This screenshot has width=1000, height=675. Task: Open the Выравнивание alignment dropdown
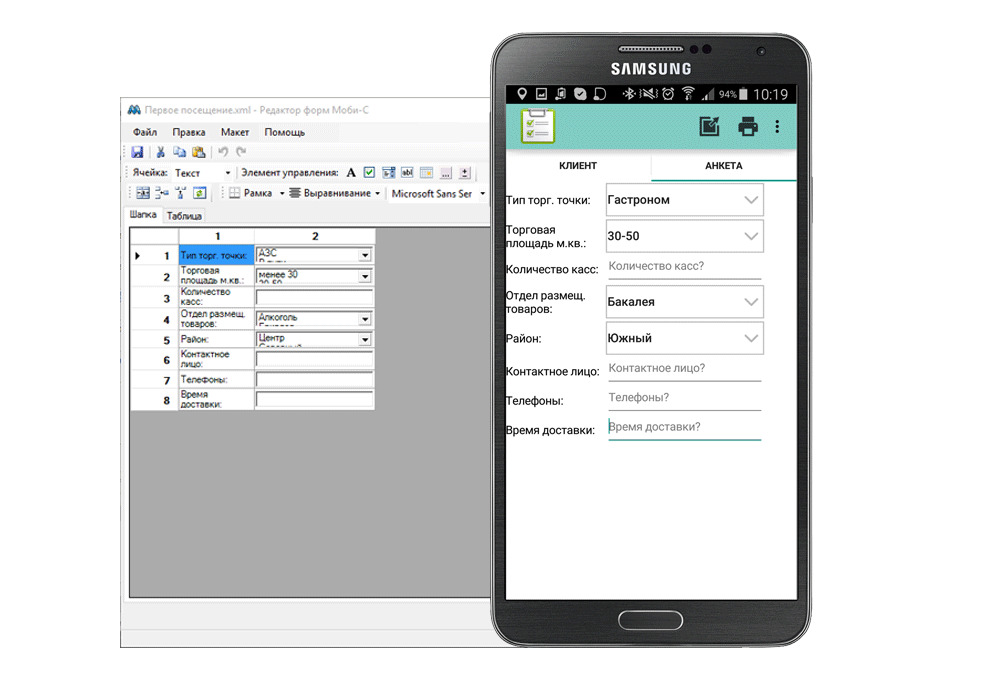pos(378,193)
